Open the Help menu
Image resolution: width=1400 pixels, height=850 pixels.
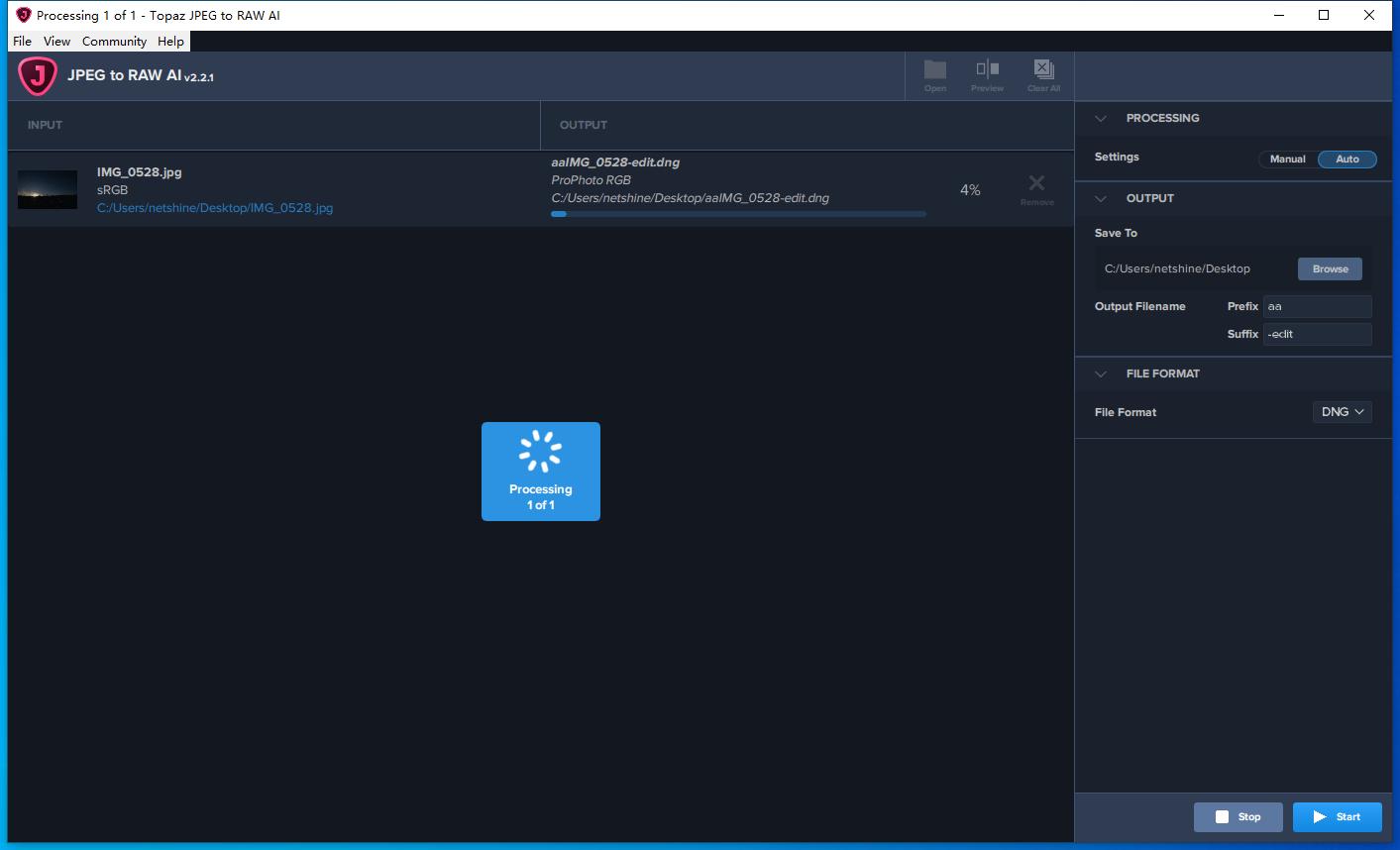click(170, 41)
